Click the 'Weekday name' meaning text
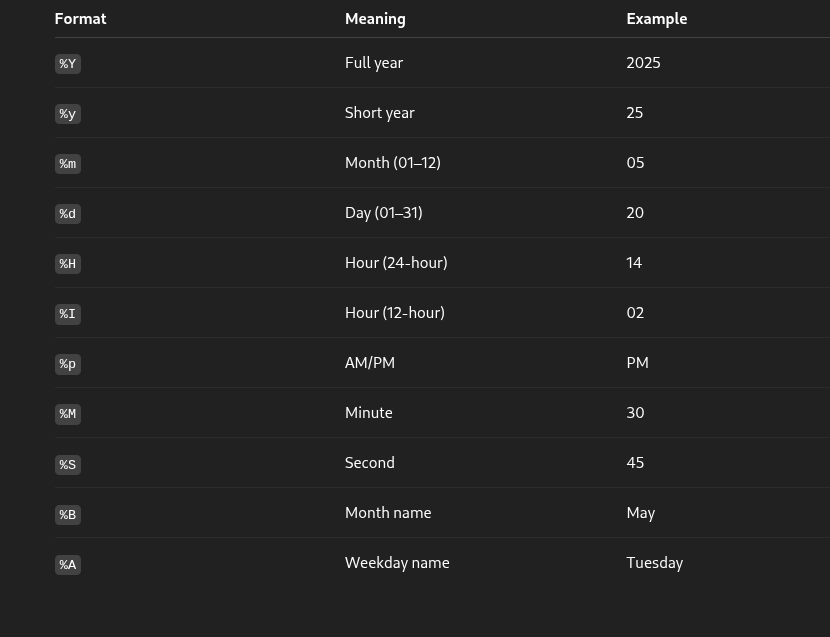 (x=397, y=563)
